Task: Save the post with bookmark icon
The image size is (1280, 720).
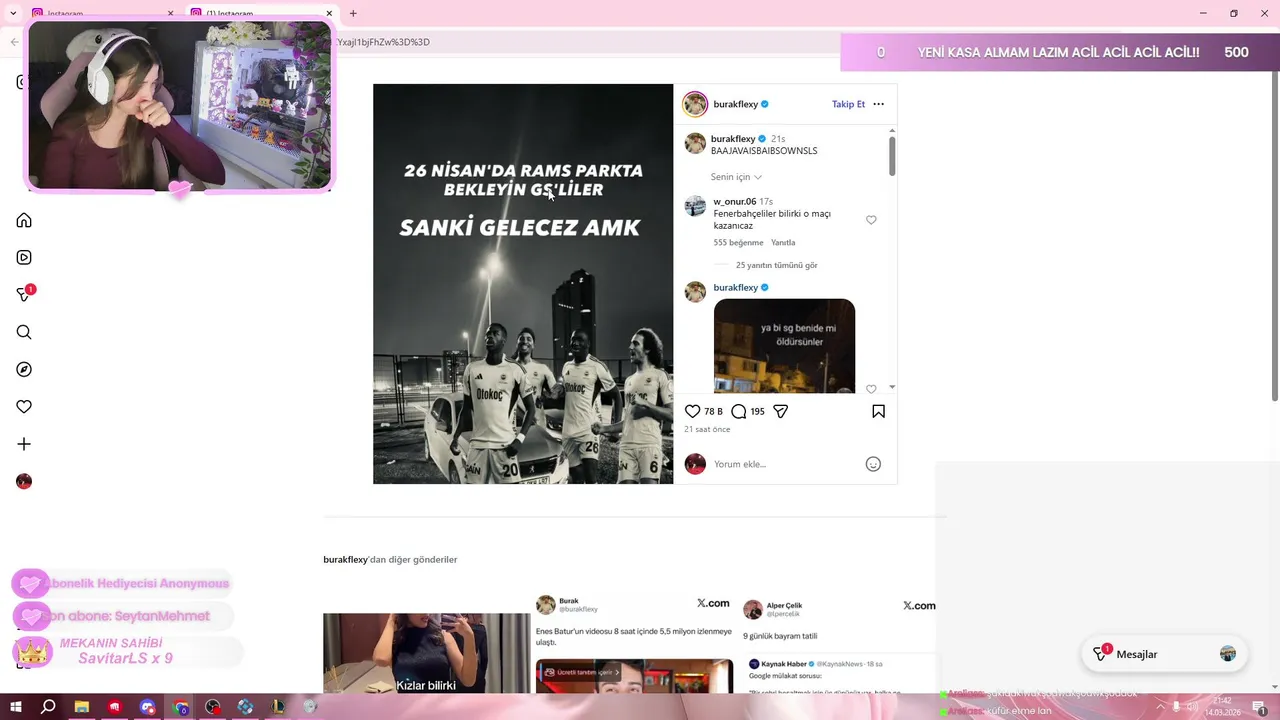Action: pyautogui.click(x=878, y=411)
